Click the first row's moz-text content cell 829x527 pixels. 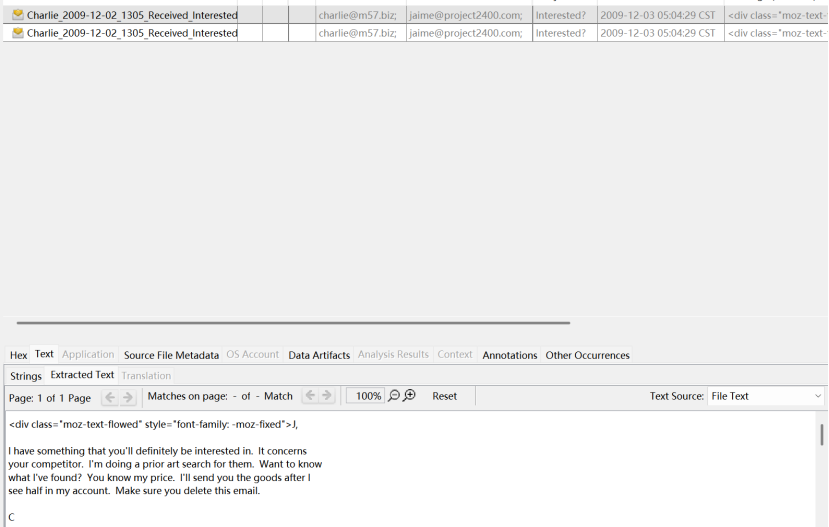click(776, 15)
